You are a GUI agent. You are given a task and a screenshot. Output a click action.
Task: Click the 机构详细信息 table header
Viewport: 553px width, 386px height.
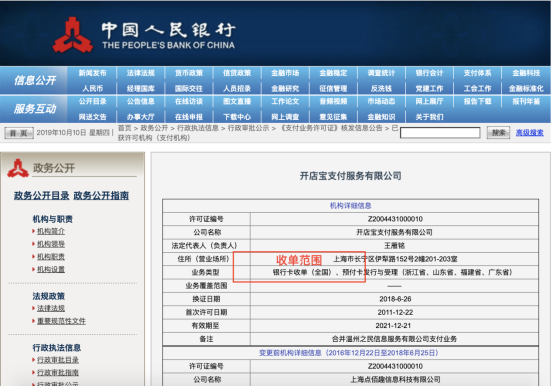[350, 206]
